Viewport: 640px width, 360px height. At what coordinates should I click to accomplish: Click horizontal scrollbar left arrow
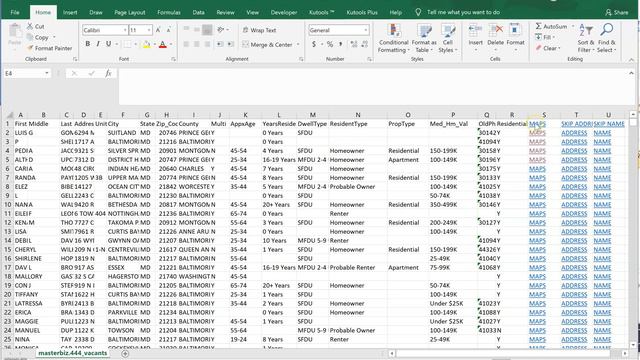[391, 353]
